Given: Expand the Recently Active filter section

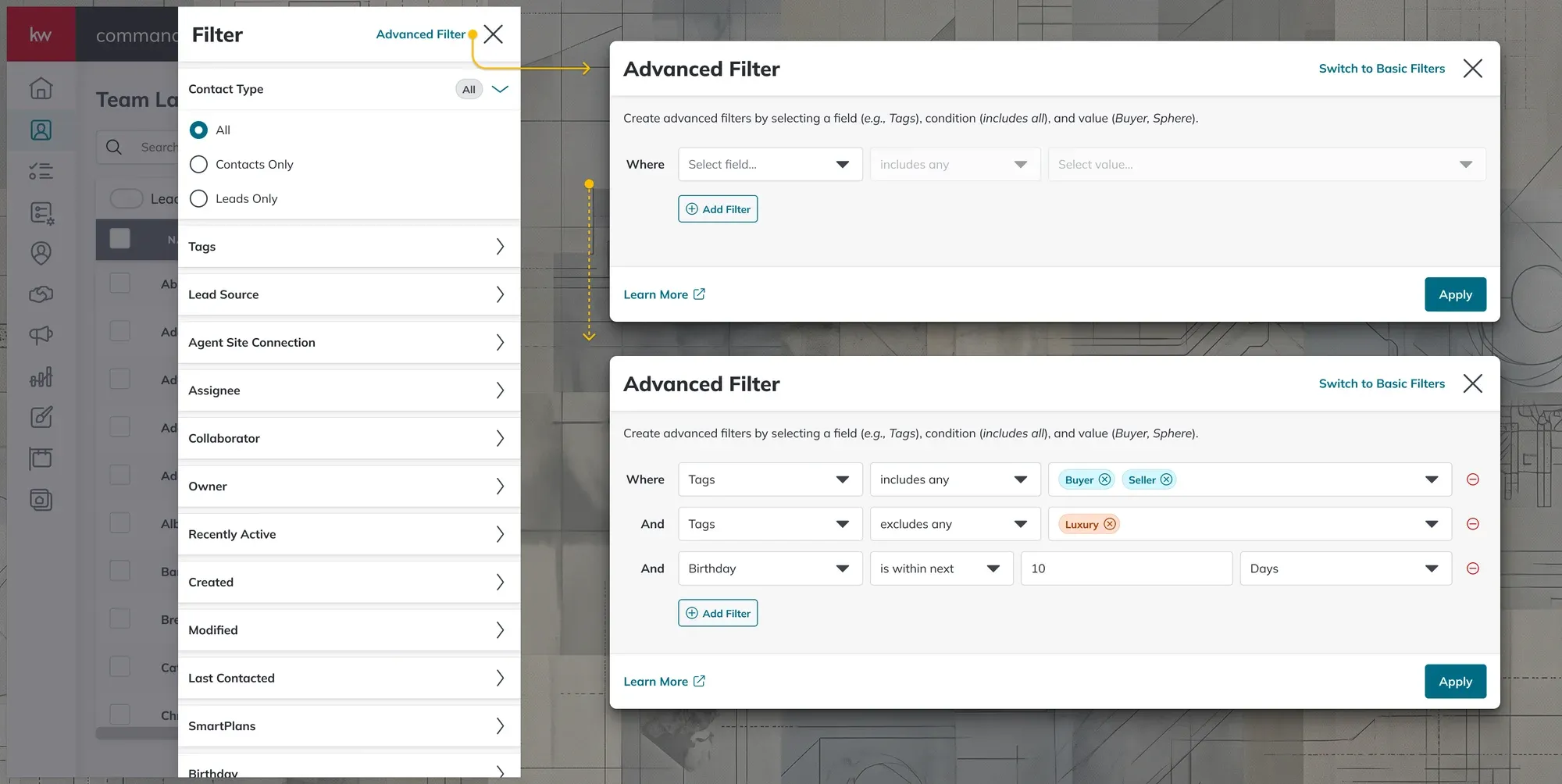Looking at the screenshot, I should (x=349, y=534).
